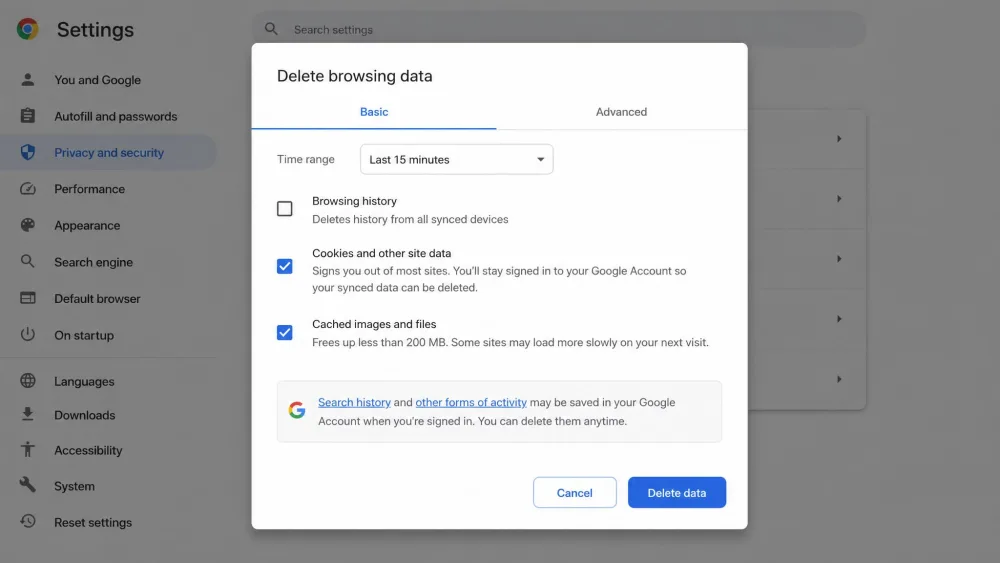This screenshot has height=563, width=1000.
Task: Open System settings
Action: [74, 486]
